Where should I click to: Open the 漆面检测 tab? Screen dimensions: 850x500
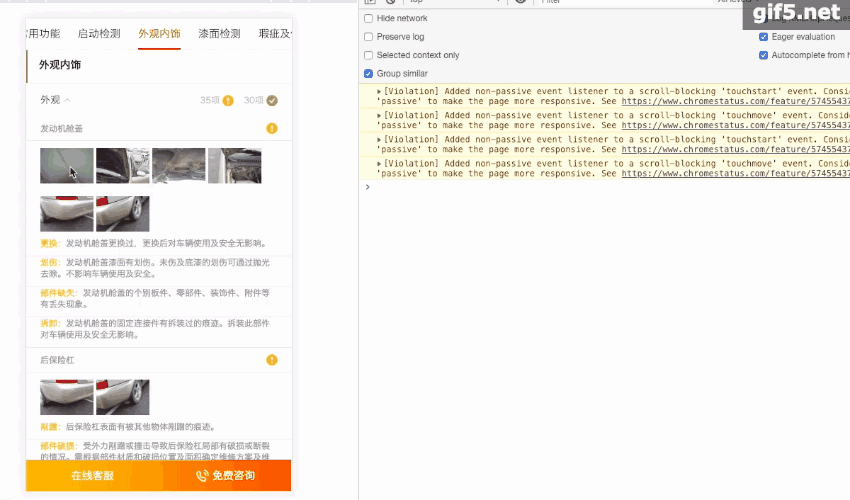[220, 34]
